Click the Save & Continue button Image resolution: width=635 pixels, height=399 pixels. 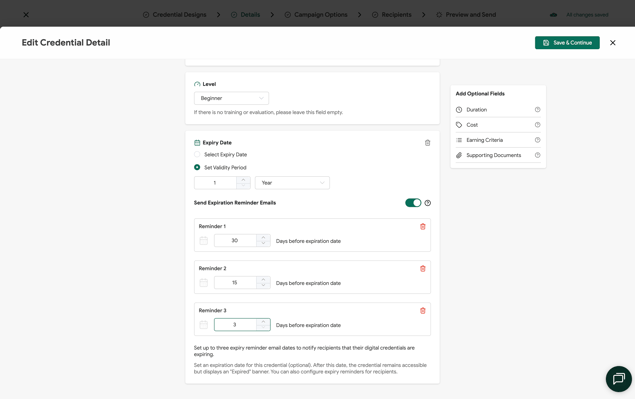tap(567, 43)
